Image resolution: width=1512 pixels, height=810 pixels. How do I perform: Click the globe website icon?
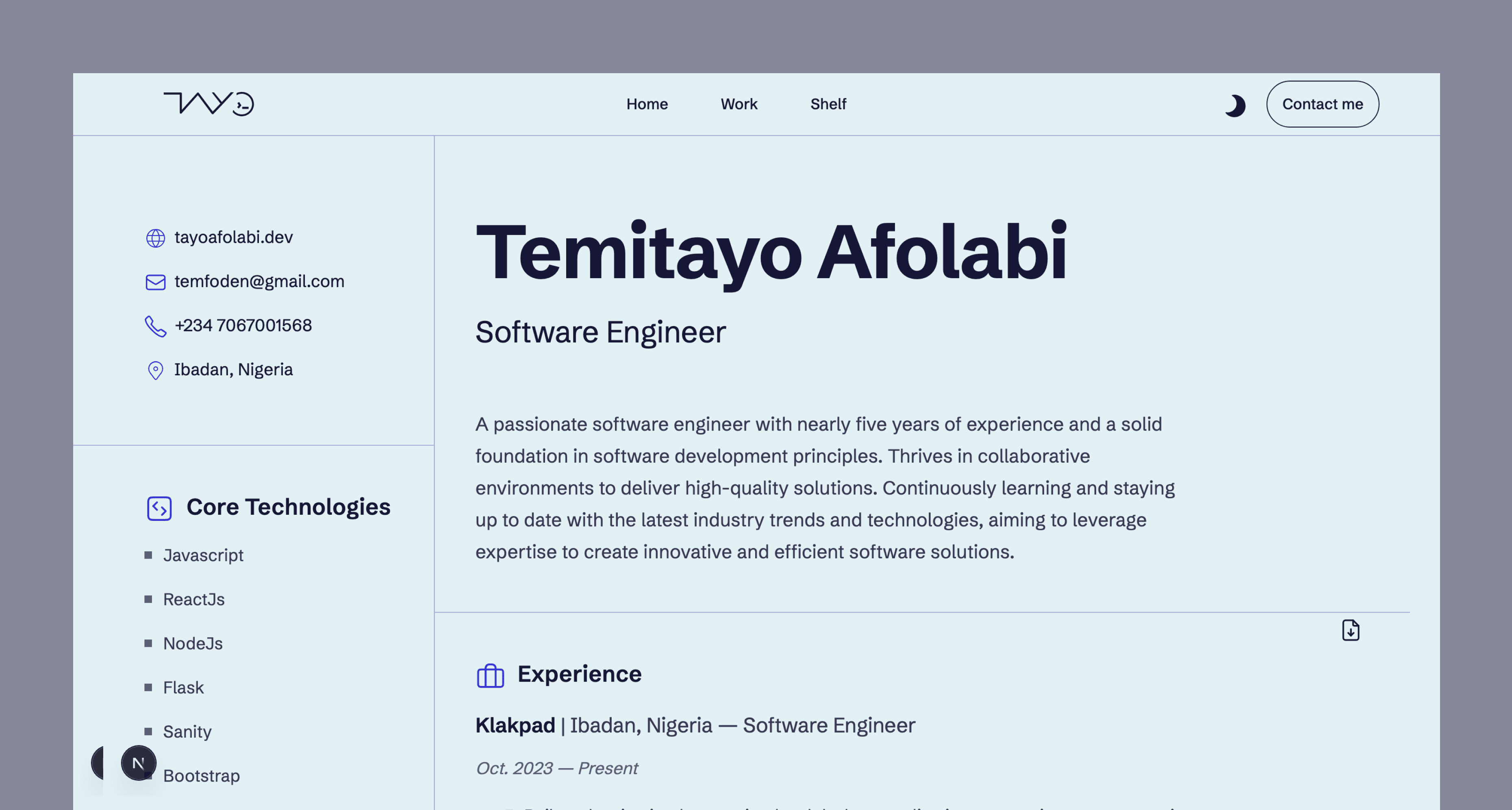pos(156,238)
